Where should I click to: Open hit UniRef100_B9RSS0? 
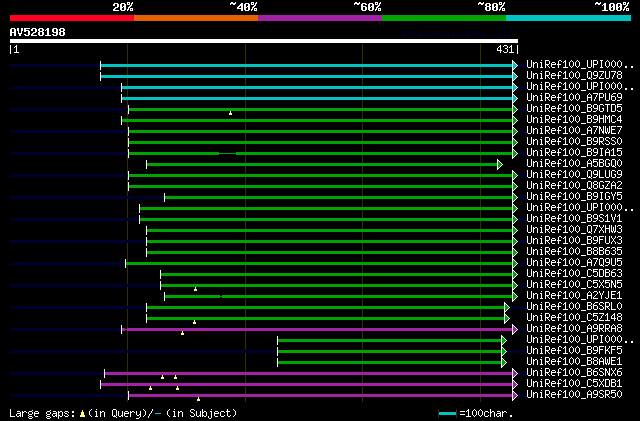(574, 142)
